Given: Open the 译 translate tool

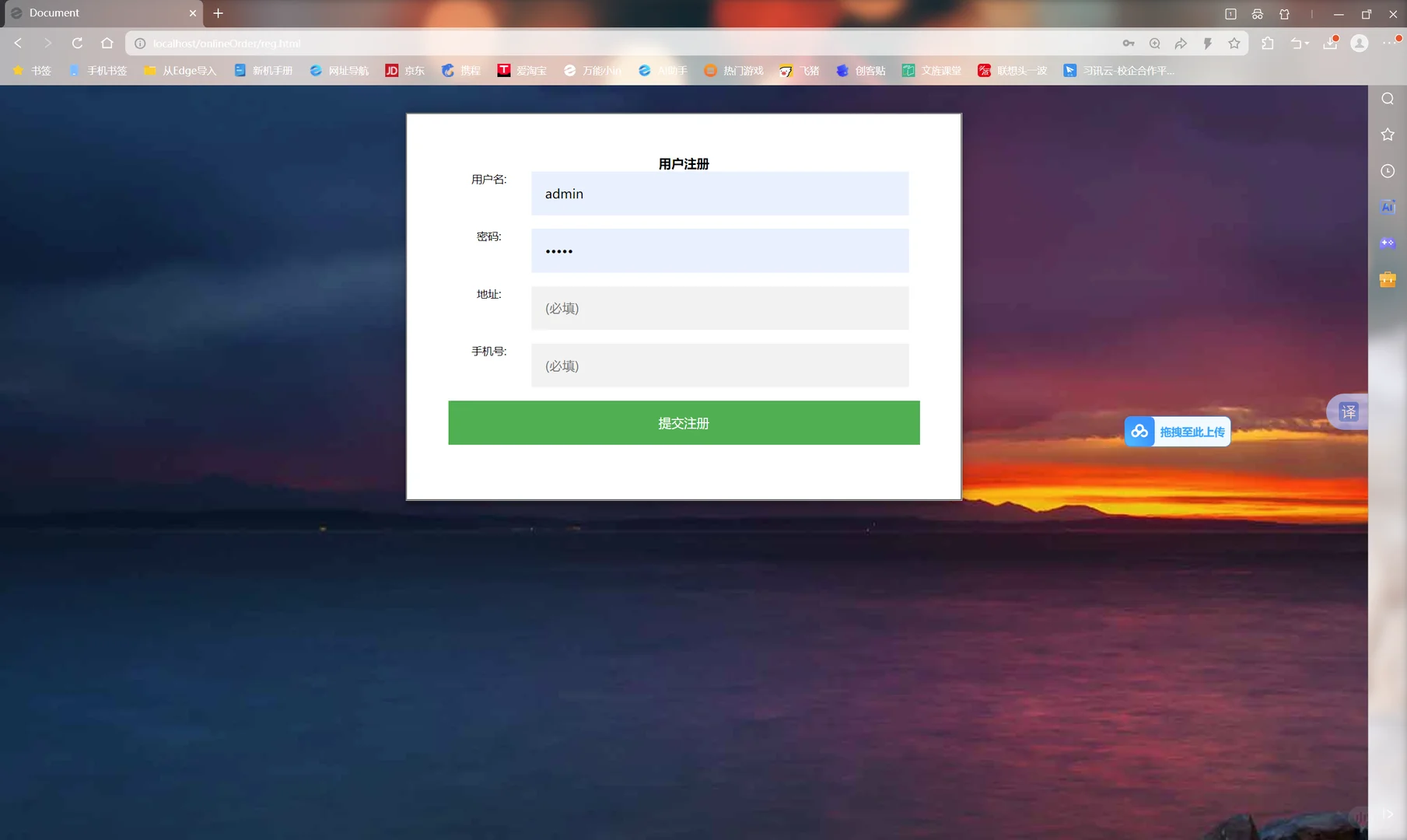Looking at the screenshot, I should [1348, 412].
